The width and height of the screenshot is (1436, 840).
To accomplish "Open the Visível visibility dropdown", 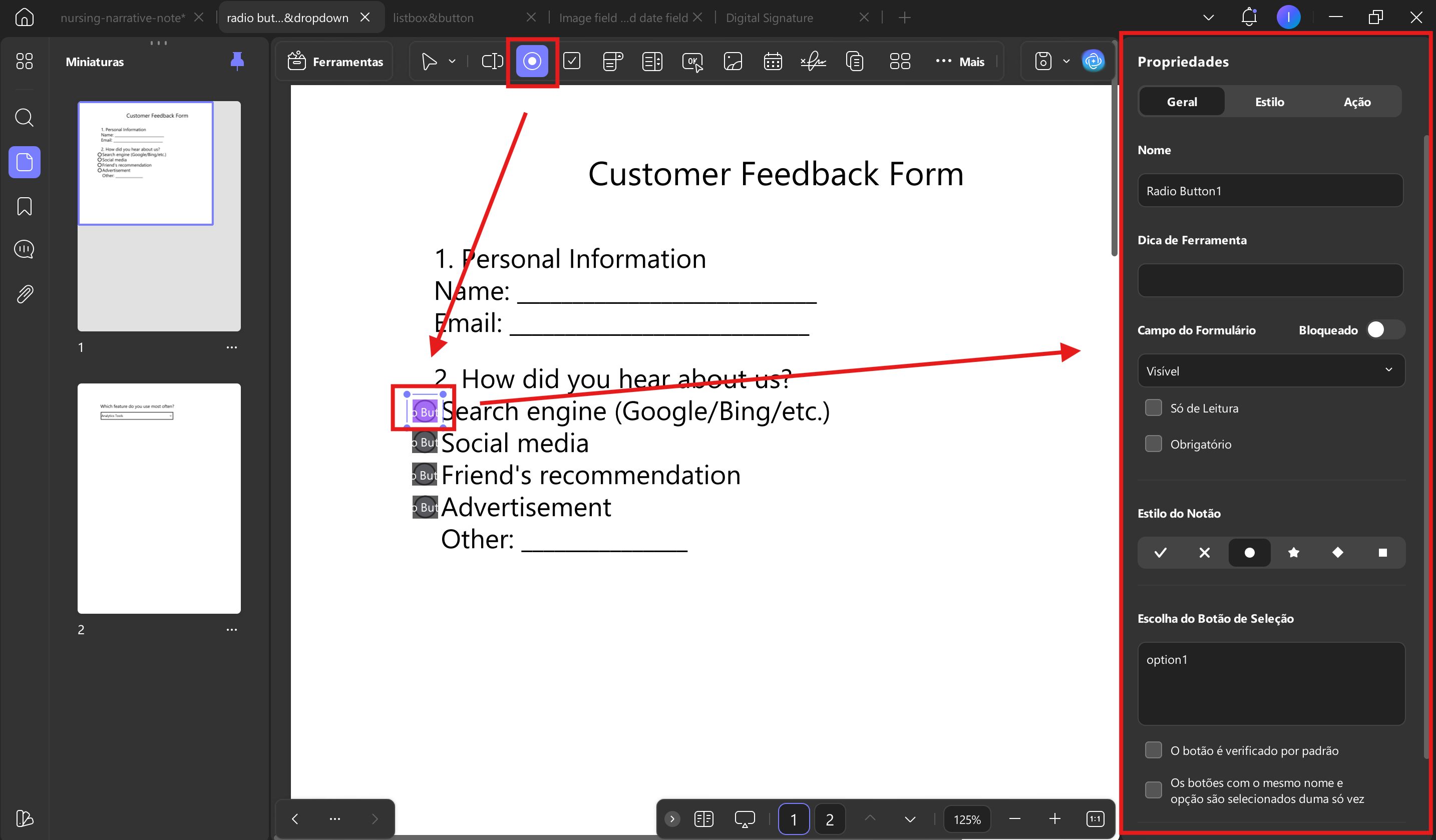I will [x=1271, y=370].
